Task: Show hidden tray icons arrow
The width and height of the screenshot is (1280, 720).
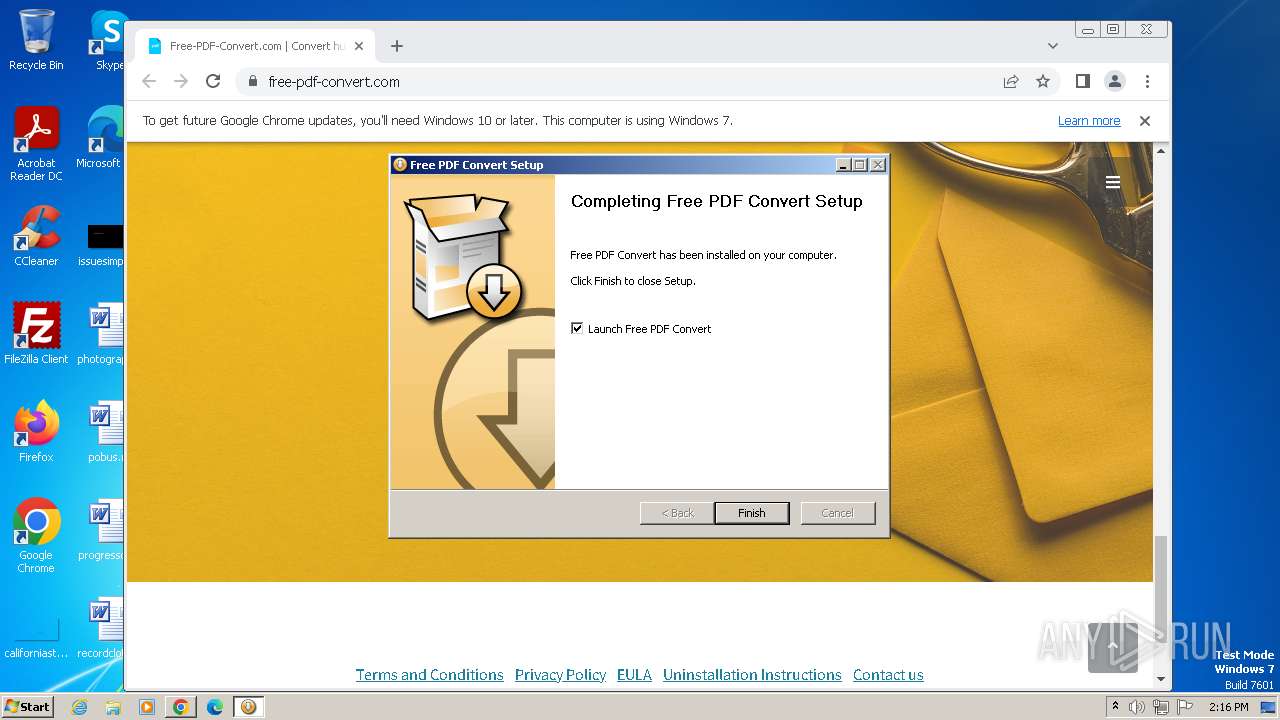Action: (1116, 707)
